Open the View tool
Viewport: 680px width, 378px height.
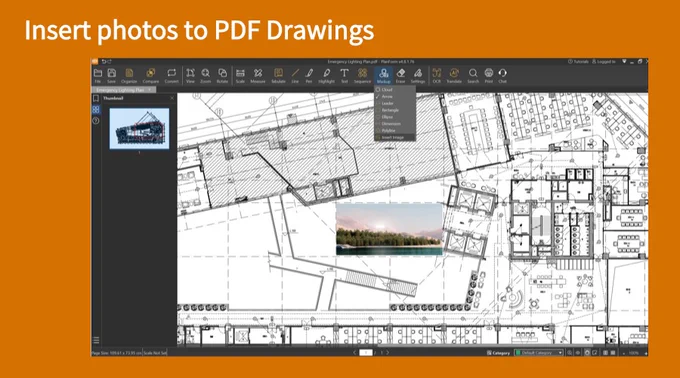pyautogui.click(x=190, y=75)
